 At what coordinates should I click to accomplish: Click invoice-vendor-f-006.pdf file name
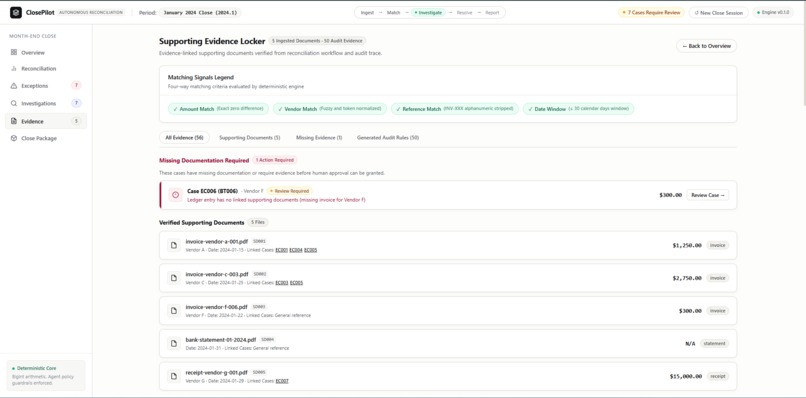click(216, 307)
